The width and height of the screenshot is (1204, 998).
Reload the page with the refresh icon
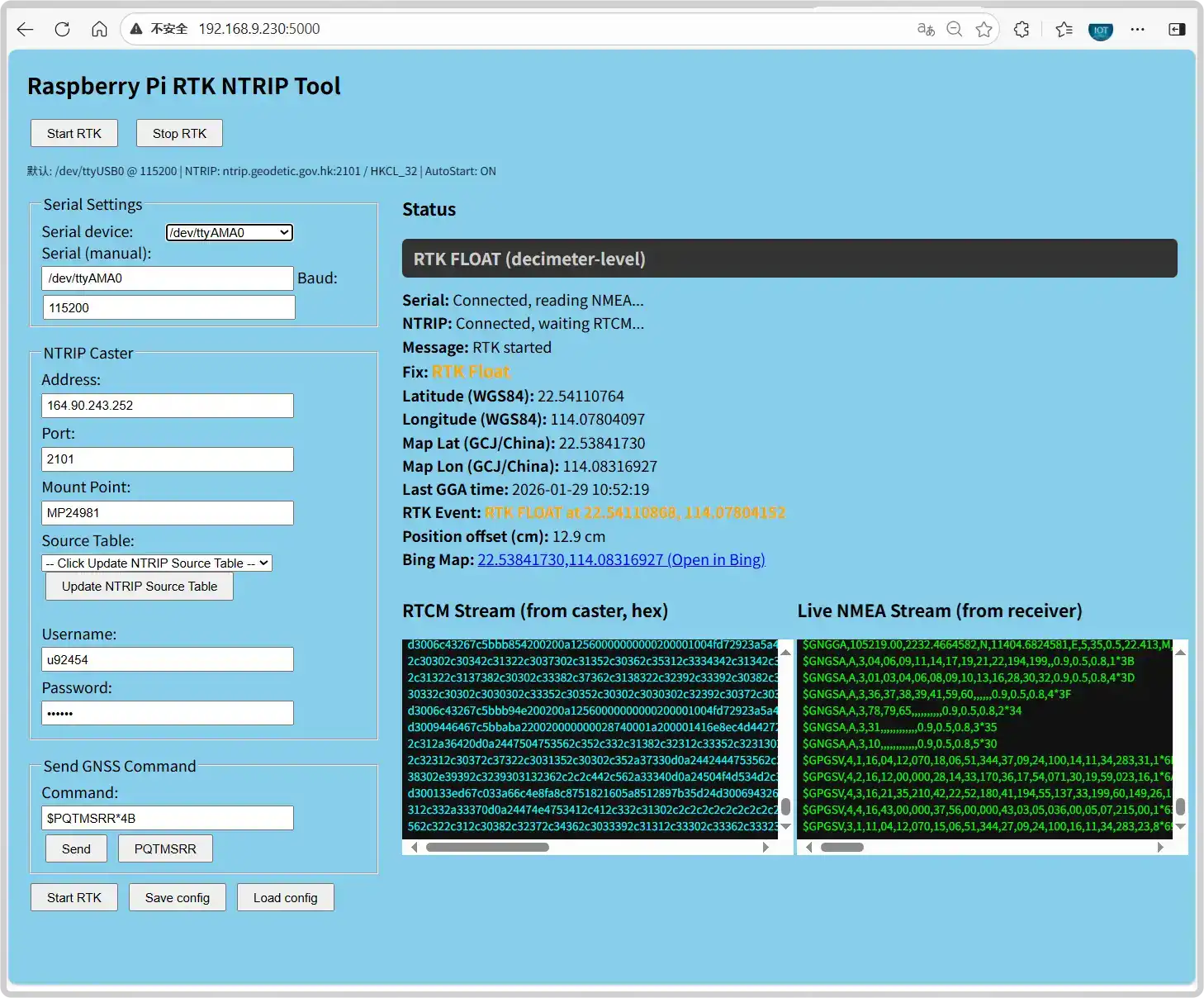tap(62, 30)
